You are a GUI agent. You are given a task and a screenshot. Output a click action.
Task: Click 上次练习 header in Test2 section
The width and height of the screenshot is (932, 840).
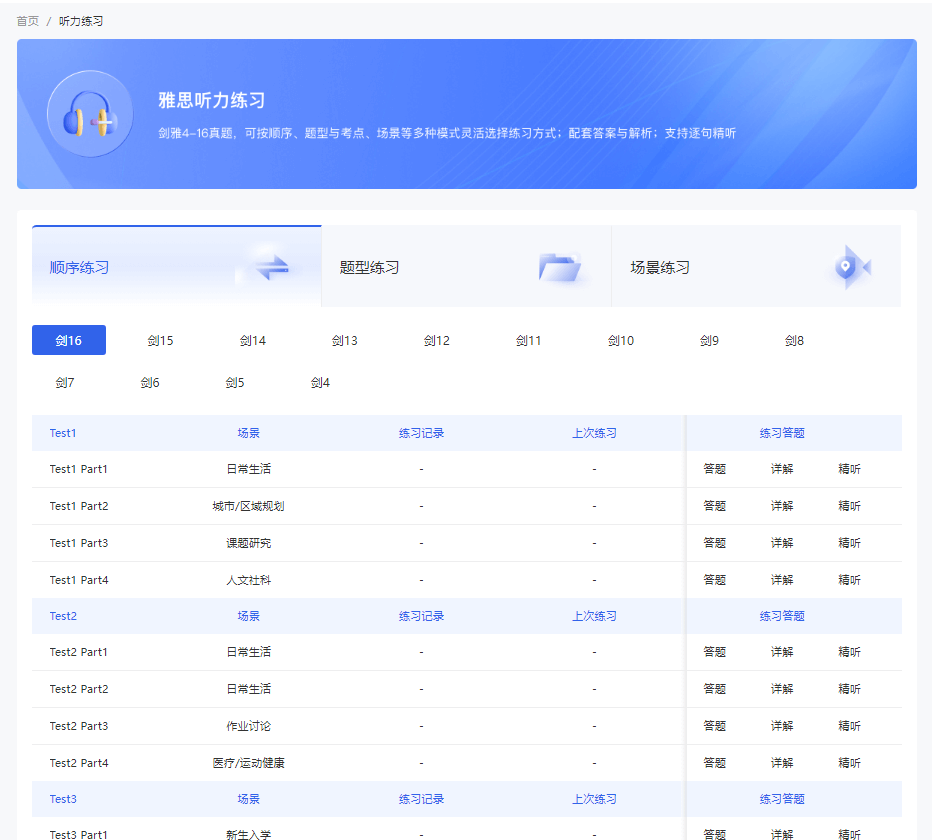click(594, 616)
